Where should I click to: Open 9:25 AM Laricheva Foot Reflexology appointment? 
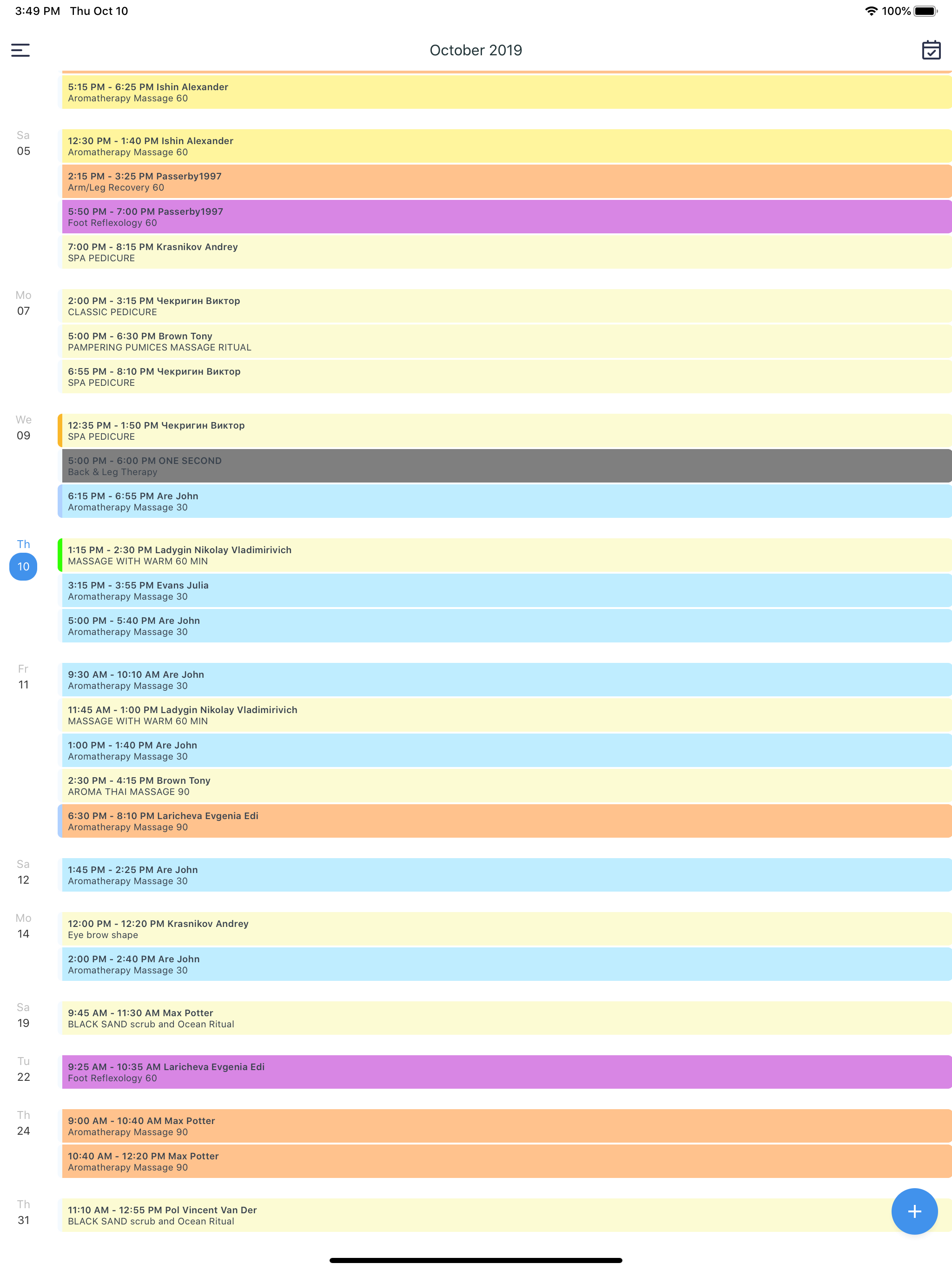pyautogui.click(x=505, y=1072)
